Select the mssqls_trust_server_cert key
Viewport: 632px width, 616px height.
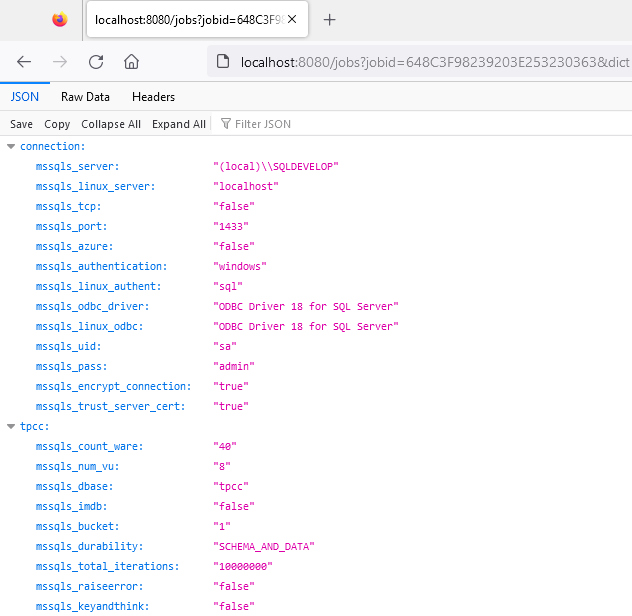(110, 406)
